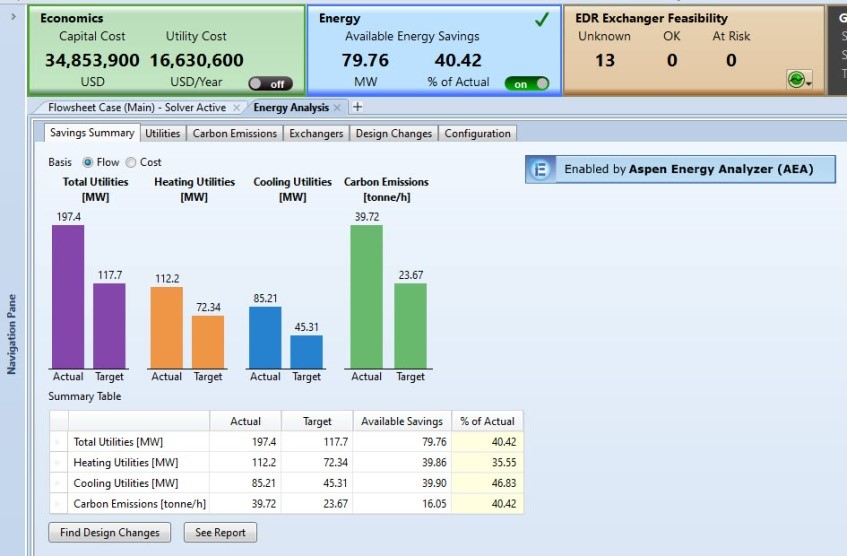
Task: Close the Energy Analysis tab
Action: tap(337, 108)
